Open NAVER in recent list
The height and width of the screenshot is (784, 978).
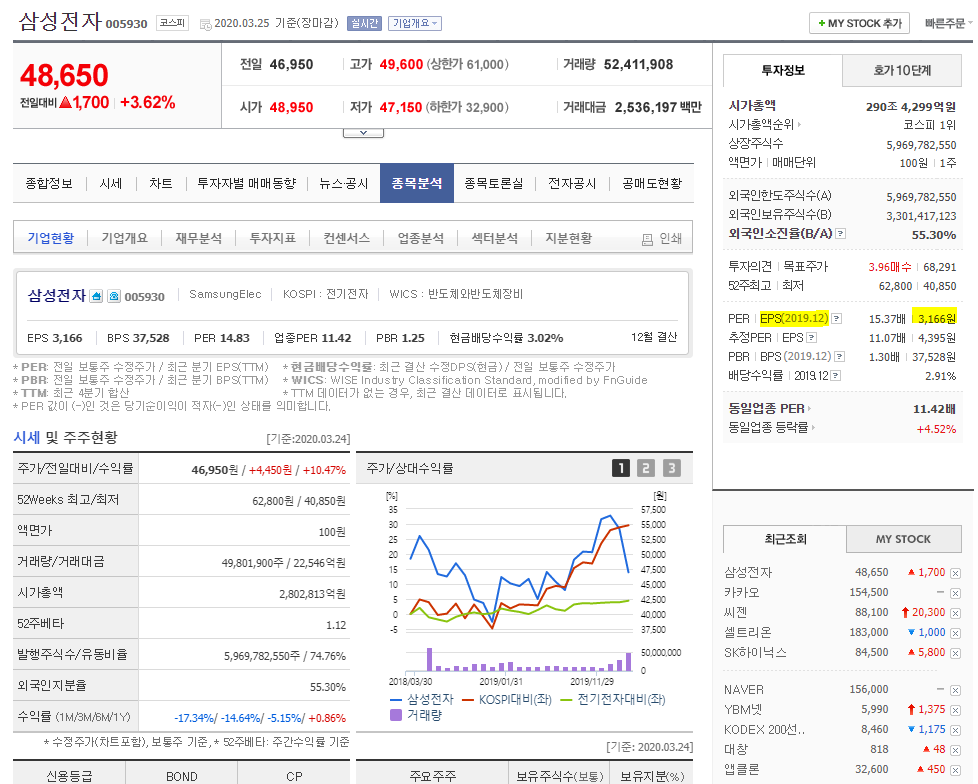[743, 690]
